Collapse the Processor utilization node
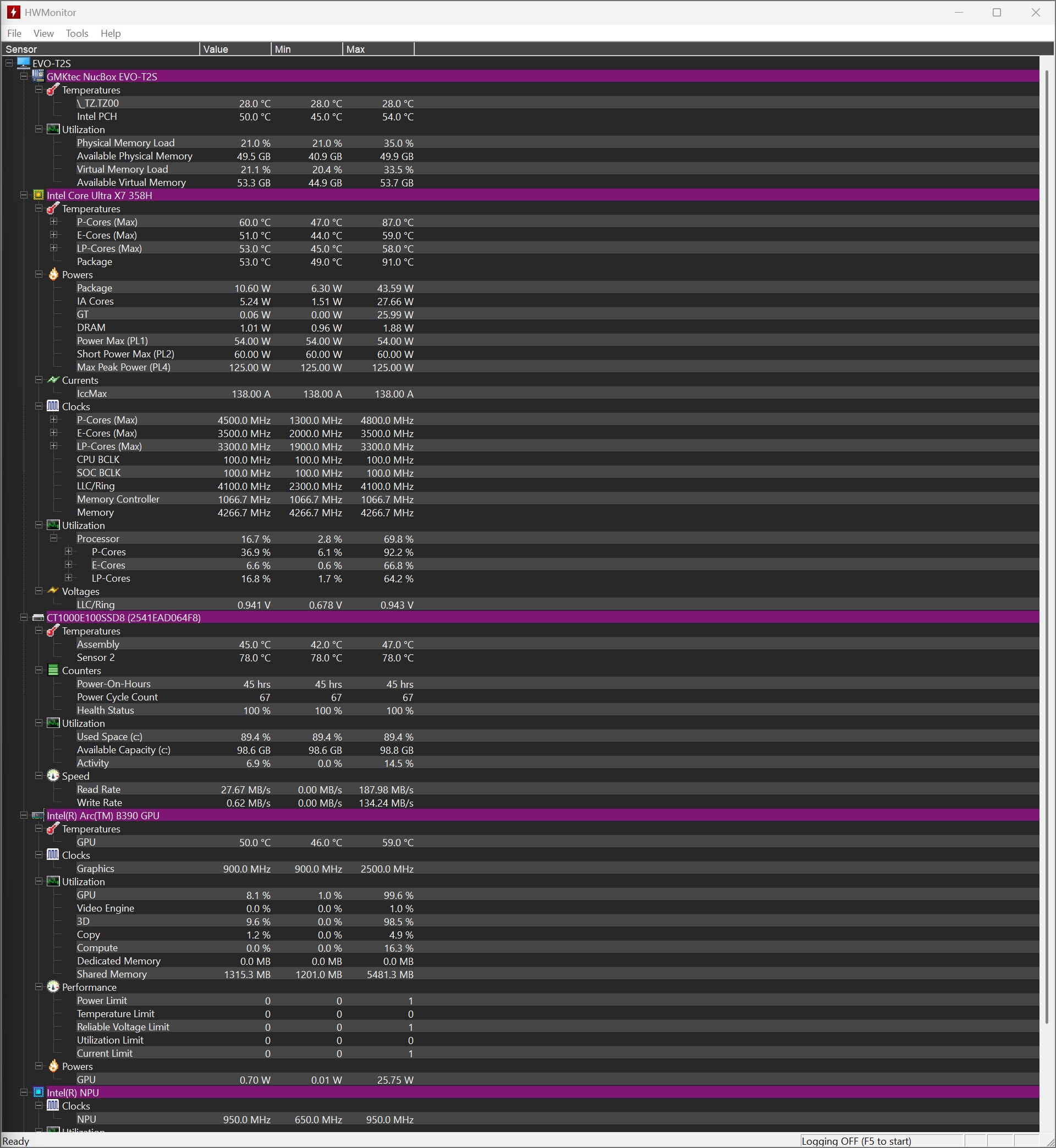The width and height of the screenshot is (1056, 1148). click(54, 538)
